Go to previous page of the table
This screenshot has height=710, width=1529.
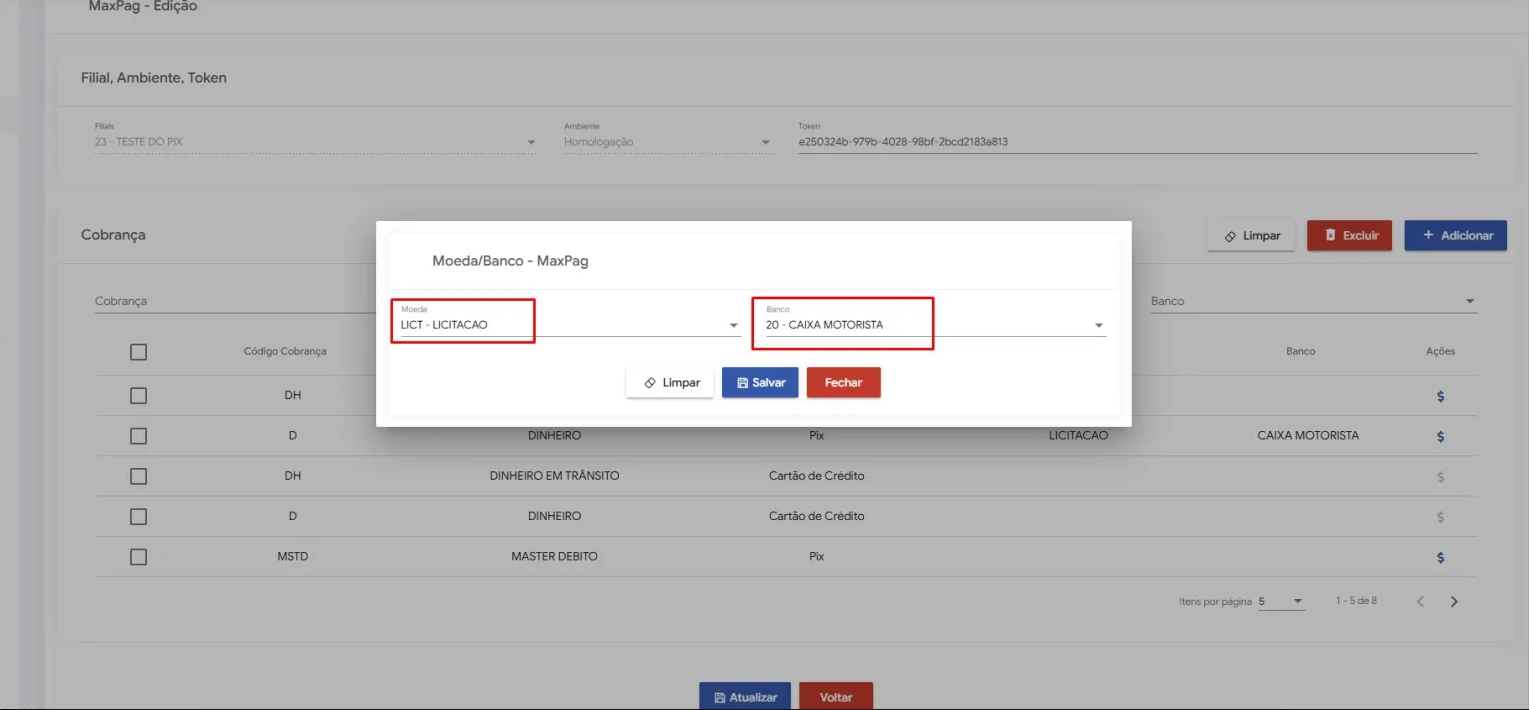click(1420, 602)
